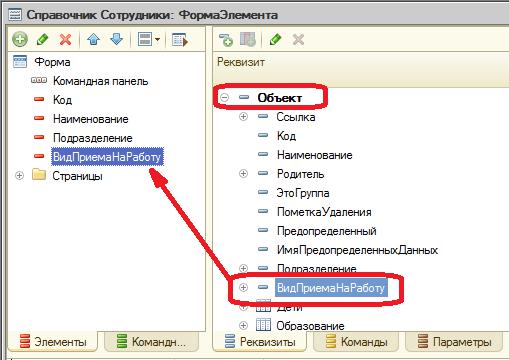Click the Командная панель node icon

pyautogui.click(x=39, y=80)
